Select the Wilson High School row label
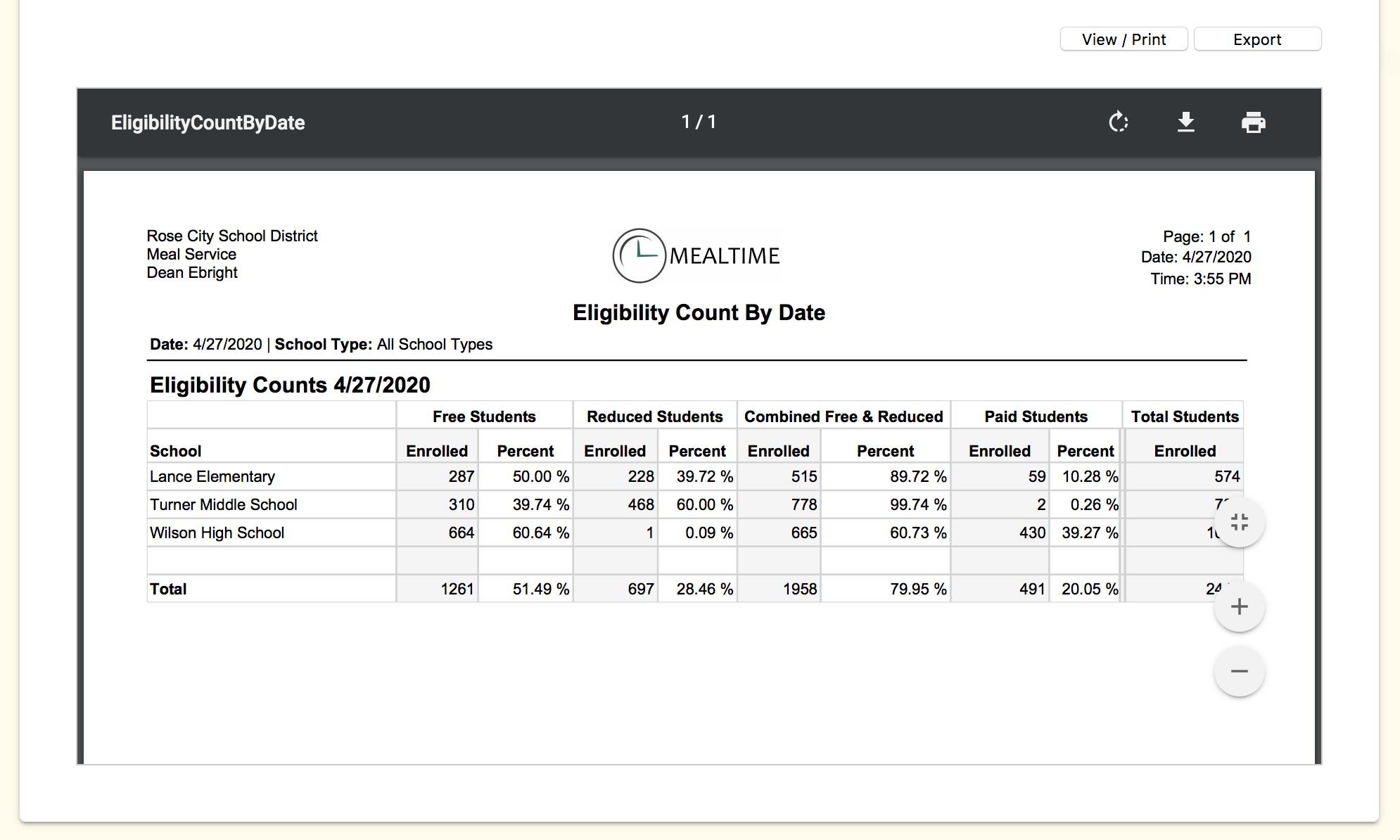Image resolution: width=1400 pixels, height=840 pixels. tap(217, 533)
